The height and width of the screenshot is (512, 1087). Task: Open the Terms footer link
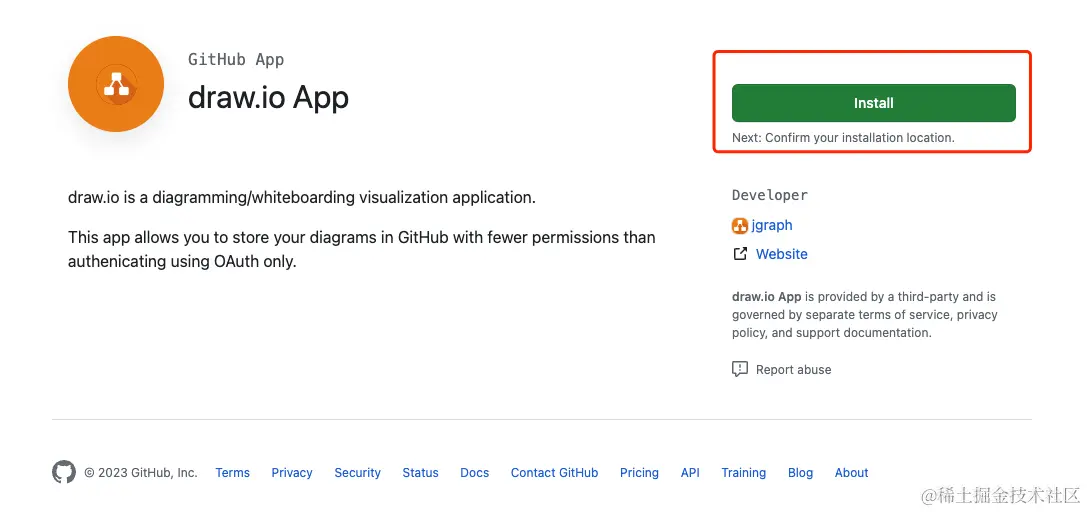click(x=232, y=473)
